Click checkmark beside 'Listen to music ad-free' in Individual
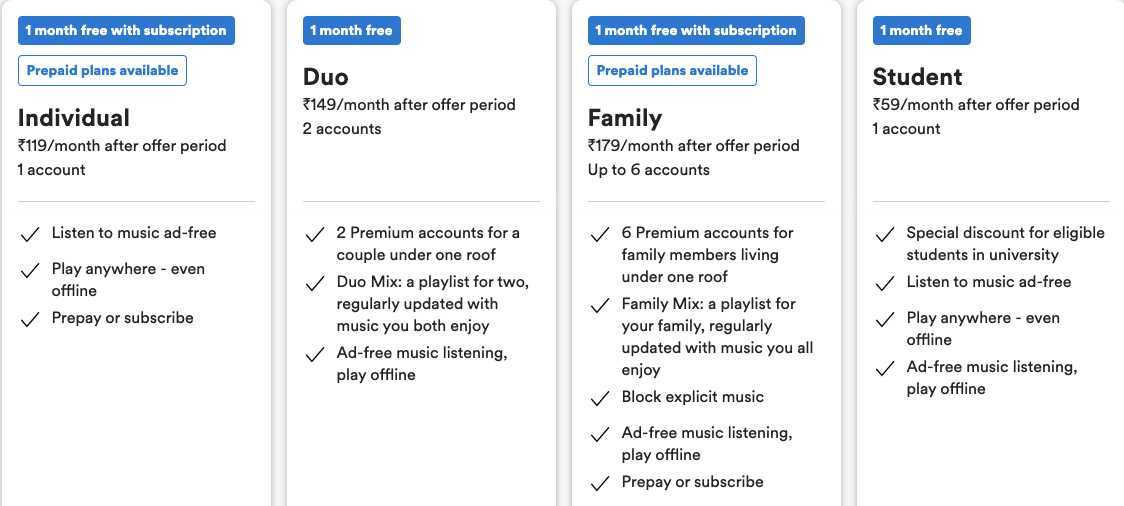 tap(29, 234)
